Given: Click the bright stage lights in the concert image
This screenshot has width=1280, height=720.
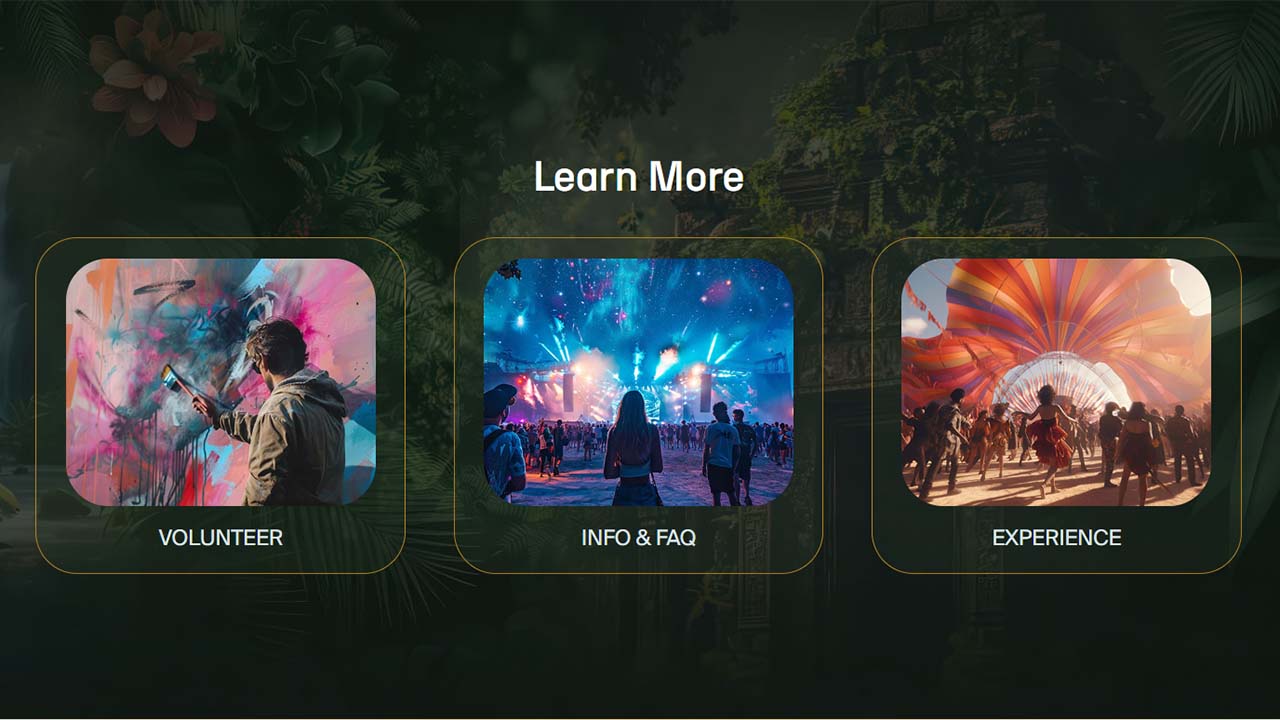Looking at the screenshot, I should coord(640,360).
